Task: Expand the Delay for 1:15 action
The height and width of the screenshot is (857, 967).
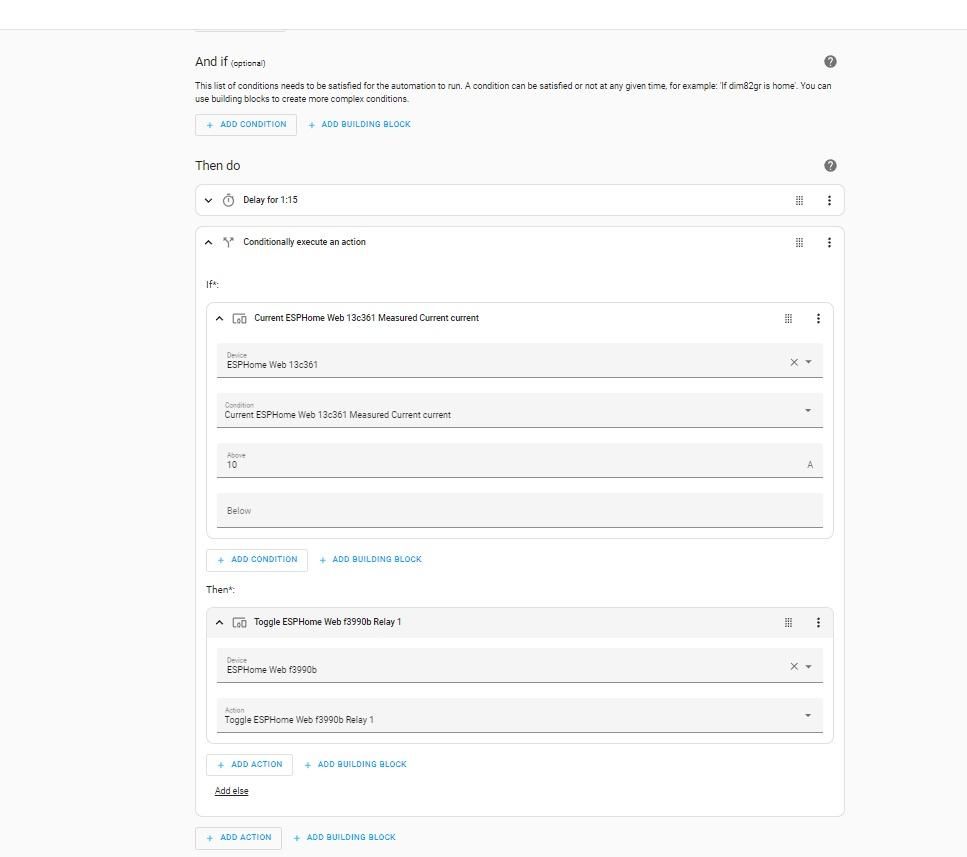Action: coord(208,200)
